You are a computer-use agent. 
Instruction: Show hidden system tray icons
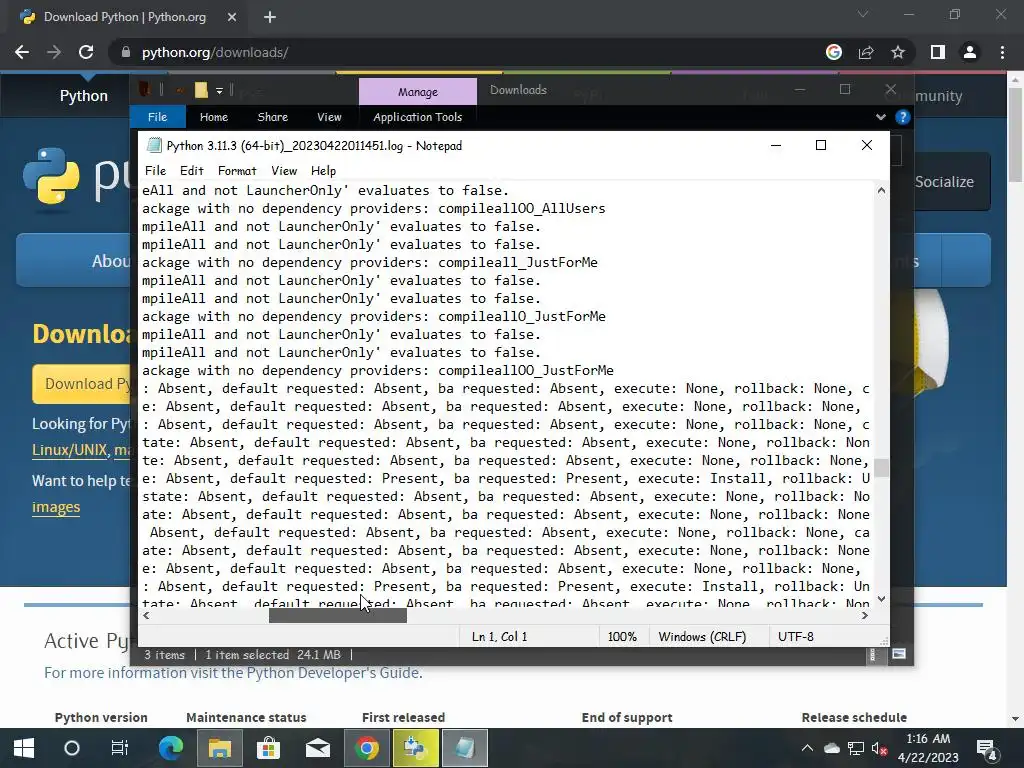pyautogui.click(x=807, y=748)
